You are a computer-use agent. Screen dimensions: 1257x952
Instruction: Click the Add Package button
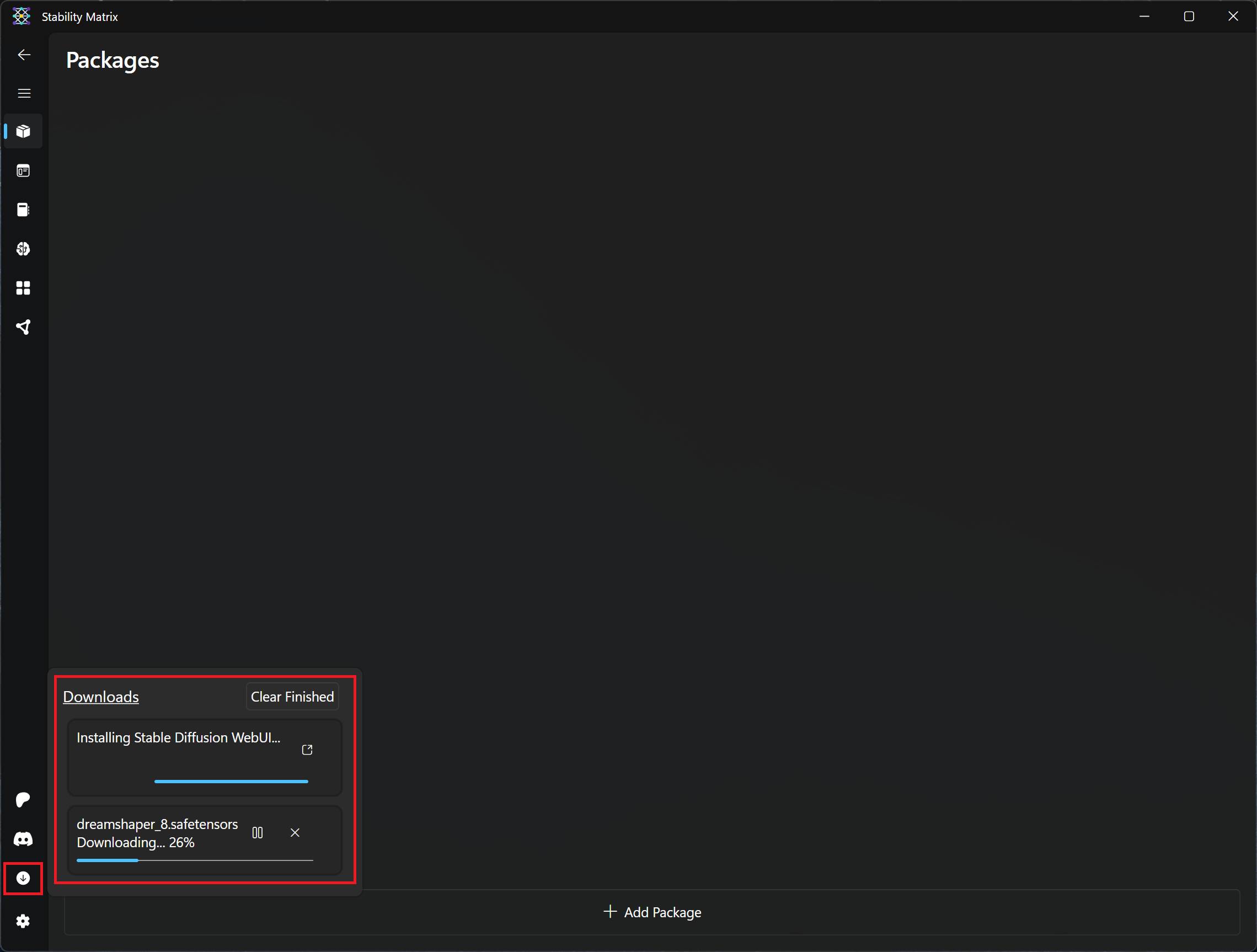tap(652, 912)
